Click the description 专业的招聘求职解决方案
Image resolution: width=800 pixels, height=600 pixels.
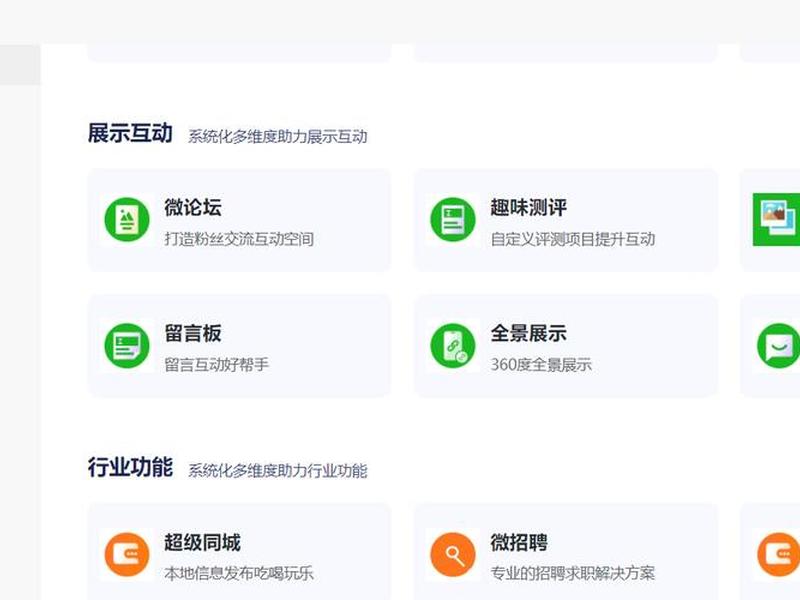tap(572, 573)
